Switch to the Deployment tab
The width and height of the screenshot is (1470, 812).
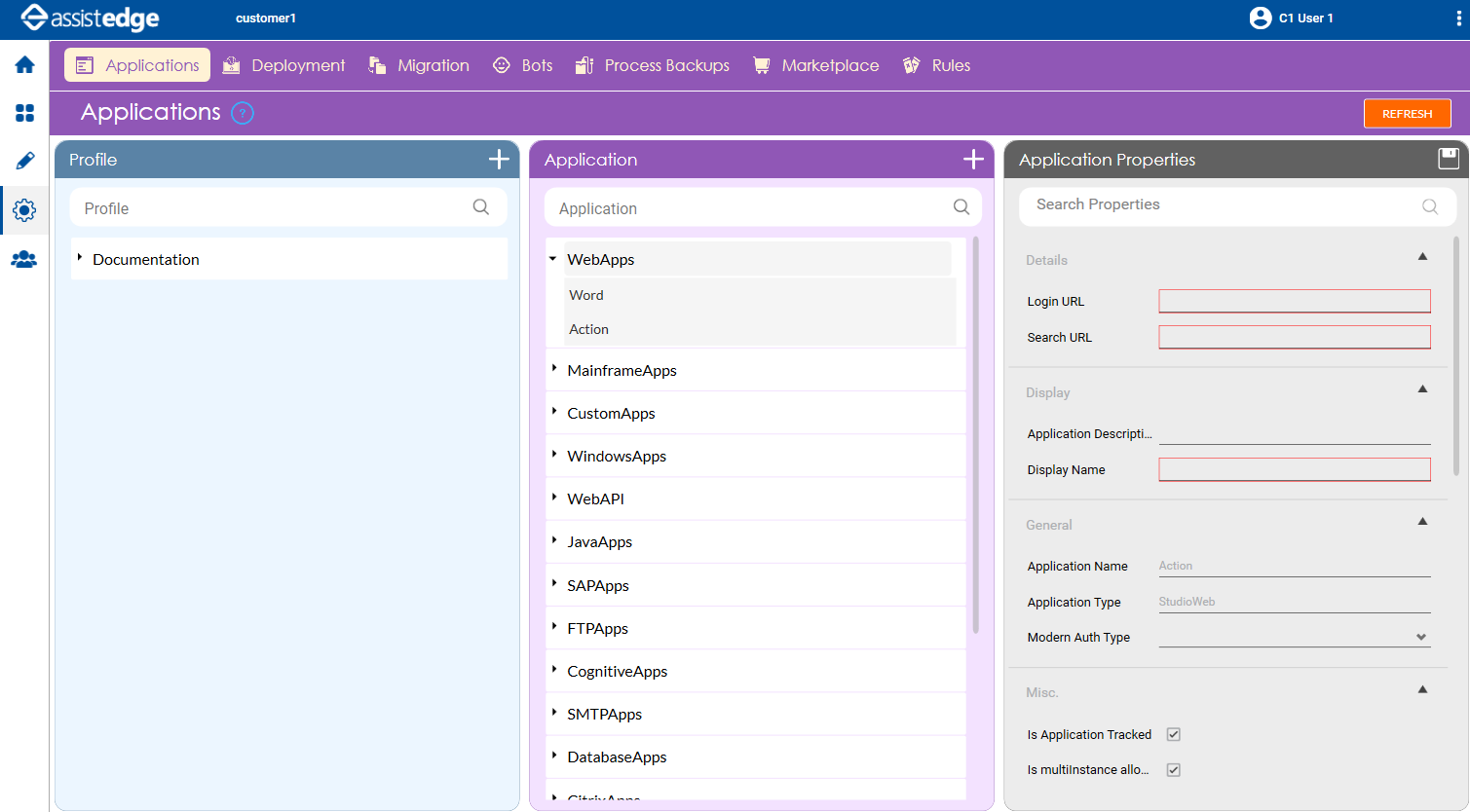point(283,65)
